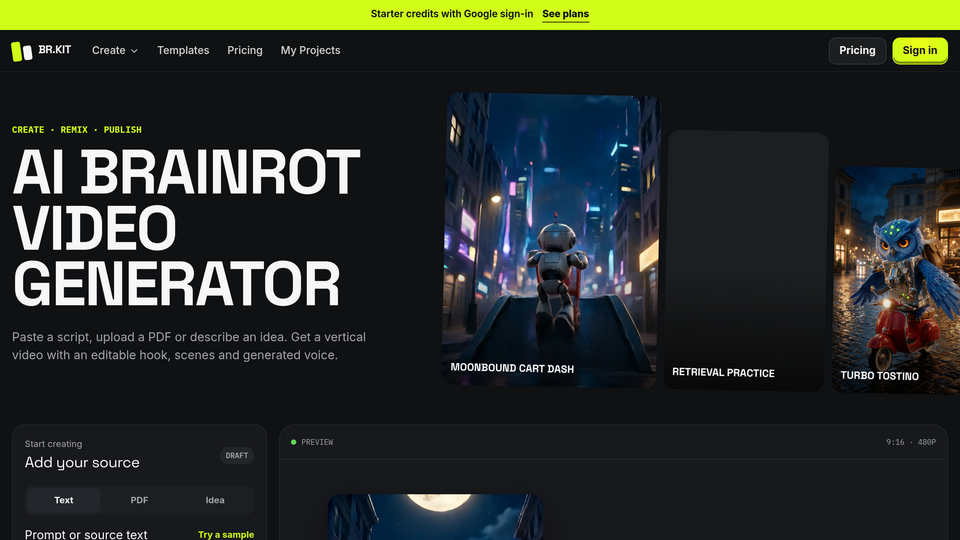This screenshot has width=960, height=540.
Task: Open the Retrieval Practice card
Action: click(x=746, y=261)
